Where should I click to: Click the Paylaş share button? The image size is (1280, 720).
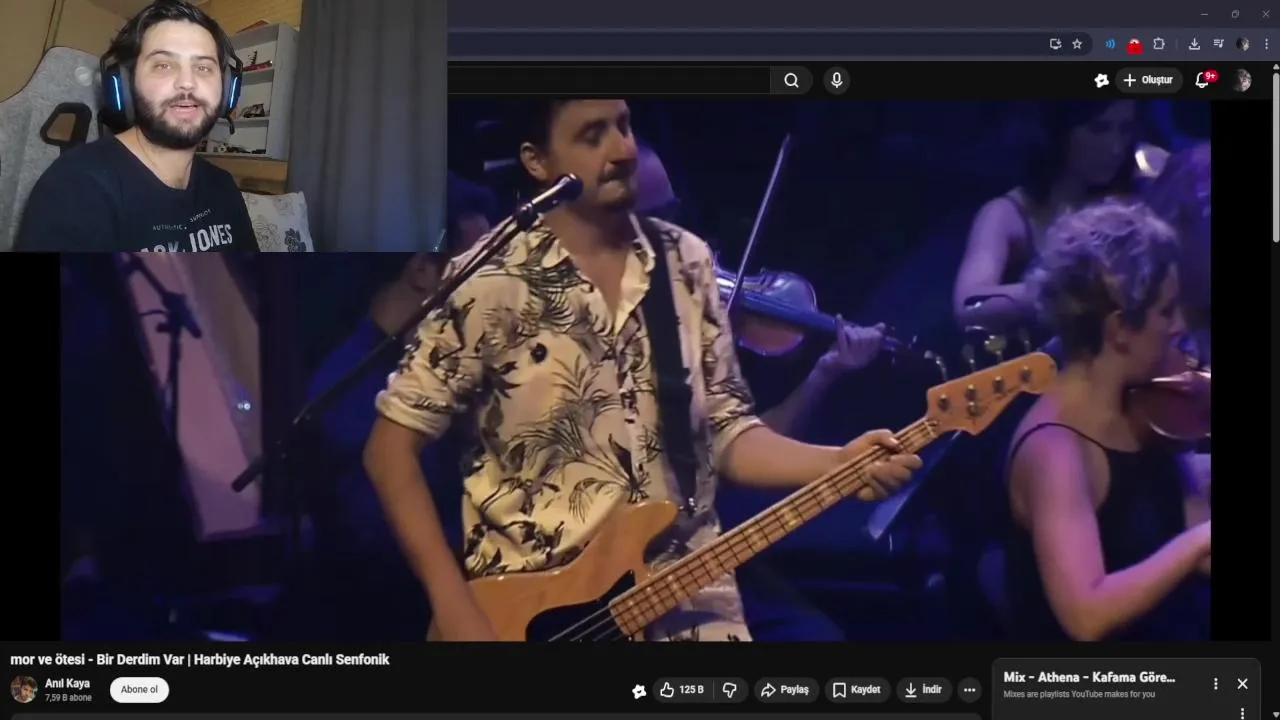[785, 690]
